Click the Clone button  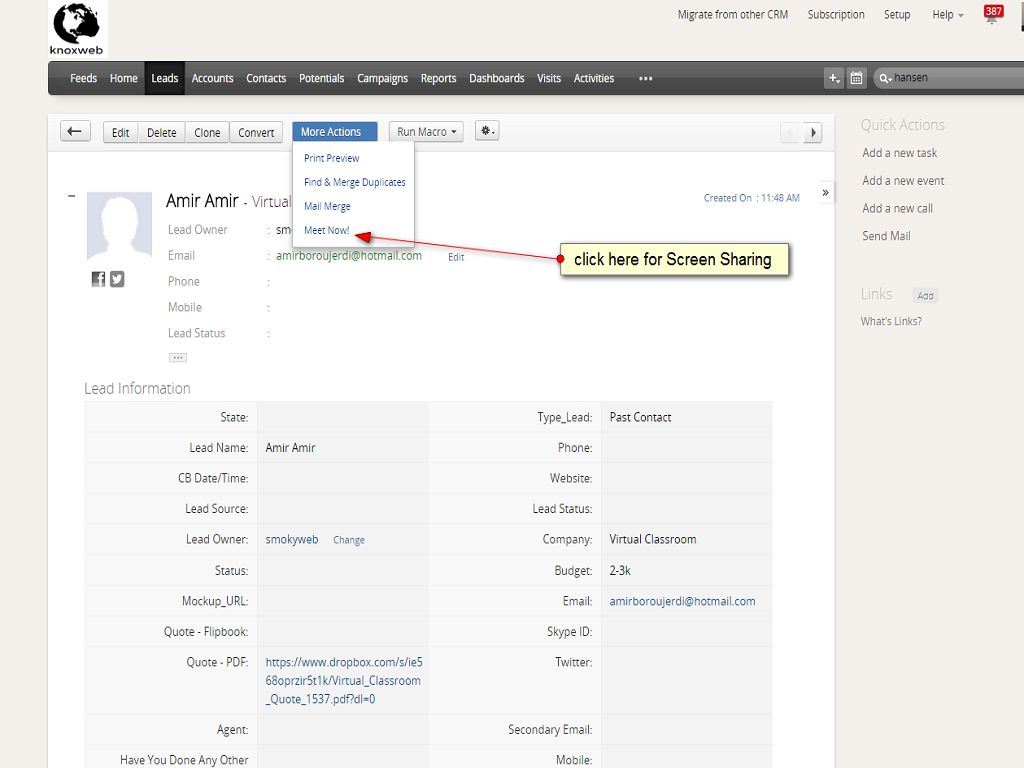[207, 133]
